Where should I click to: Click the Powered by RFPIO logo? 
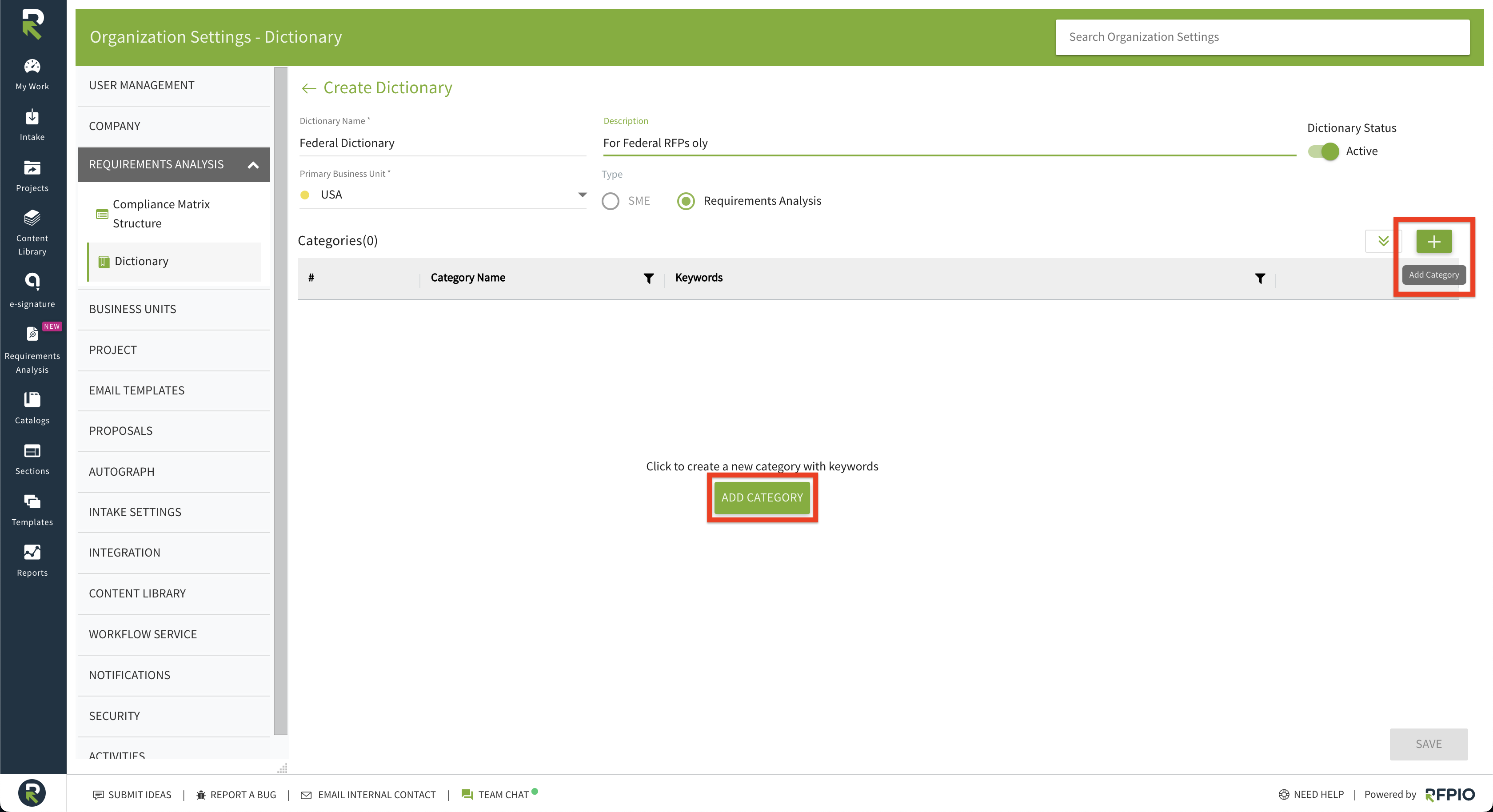tap(1449, 795)
